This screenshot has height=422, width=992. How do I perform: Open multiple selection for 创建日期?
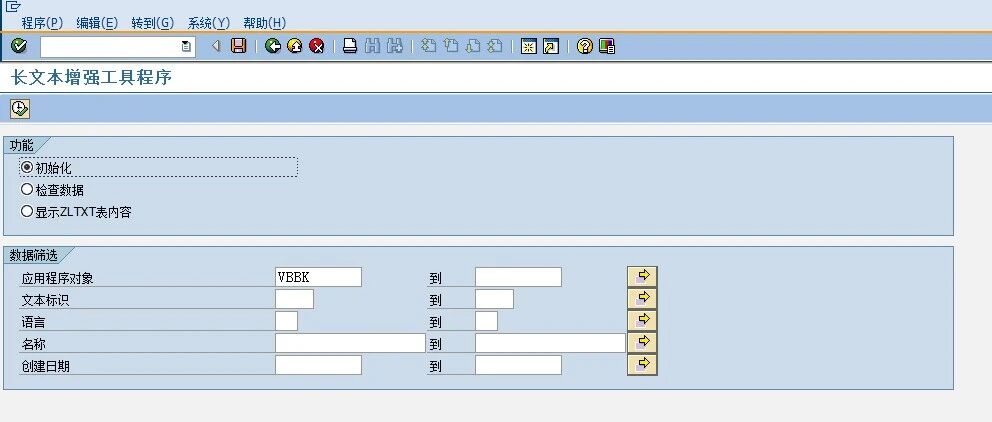(x=642, y=364)
